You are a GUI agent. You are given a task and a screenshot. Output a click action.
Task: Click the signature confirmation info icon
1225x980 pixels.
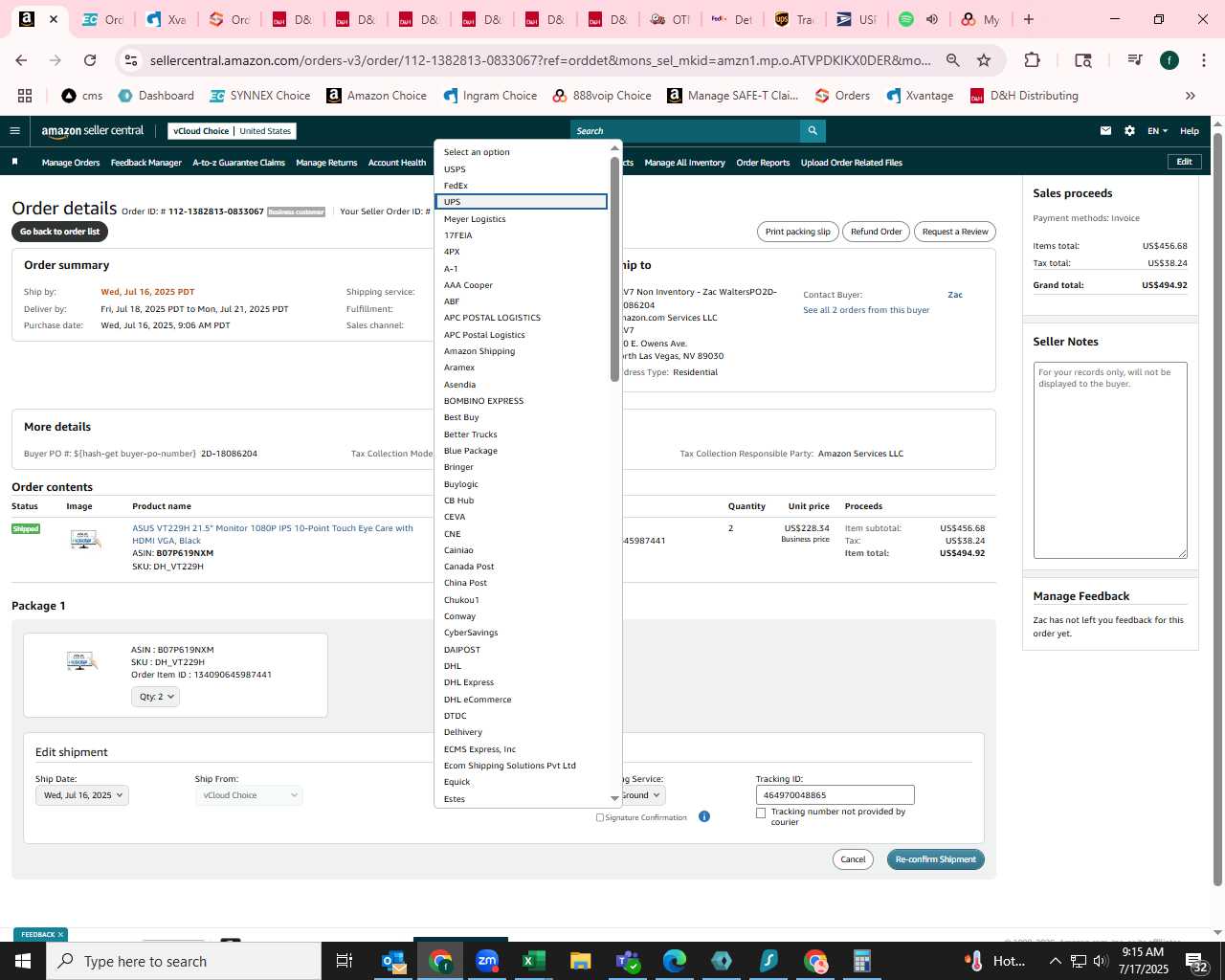(x=704, y=816)
